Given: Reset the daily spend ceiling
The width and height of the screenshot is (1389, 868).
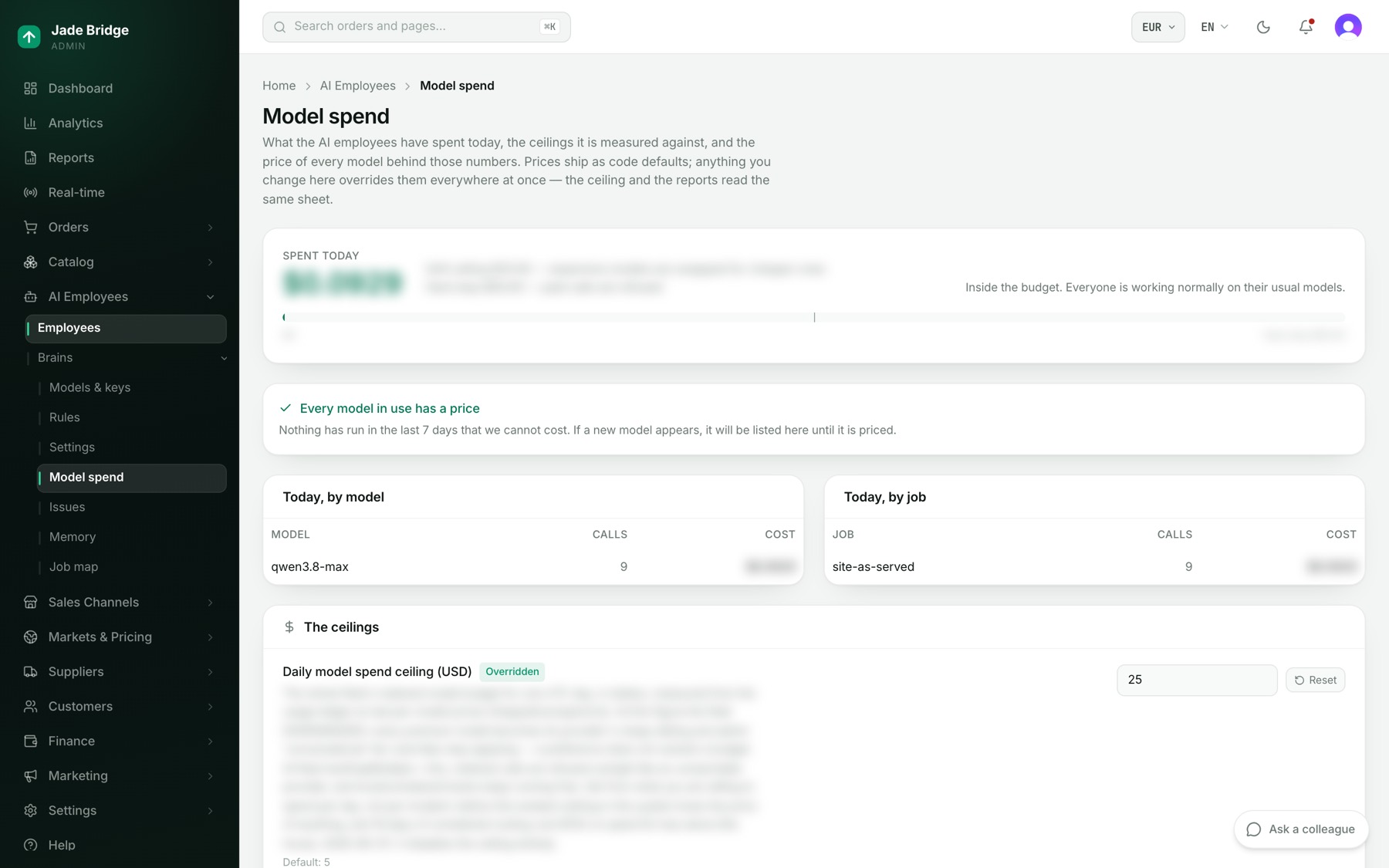Looking at the screenshot, I should [1315, 680].
